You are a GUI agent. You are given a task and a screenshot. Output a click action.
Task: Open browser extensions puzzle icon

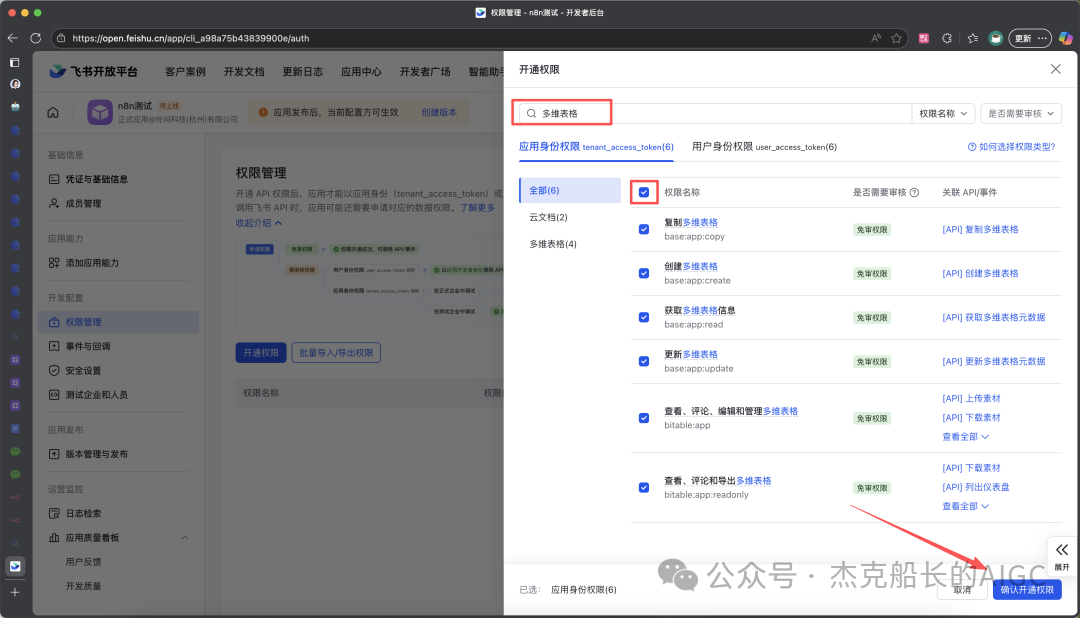point(947,39)
